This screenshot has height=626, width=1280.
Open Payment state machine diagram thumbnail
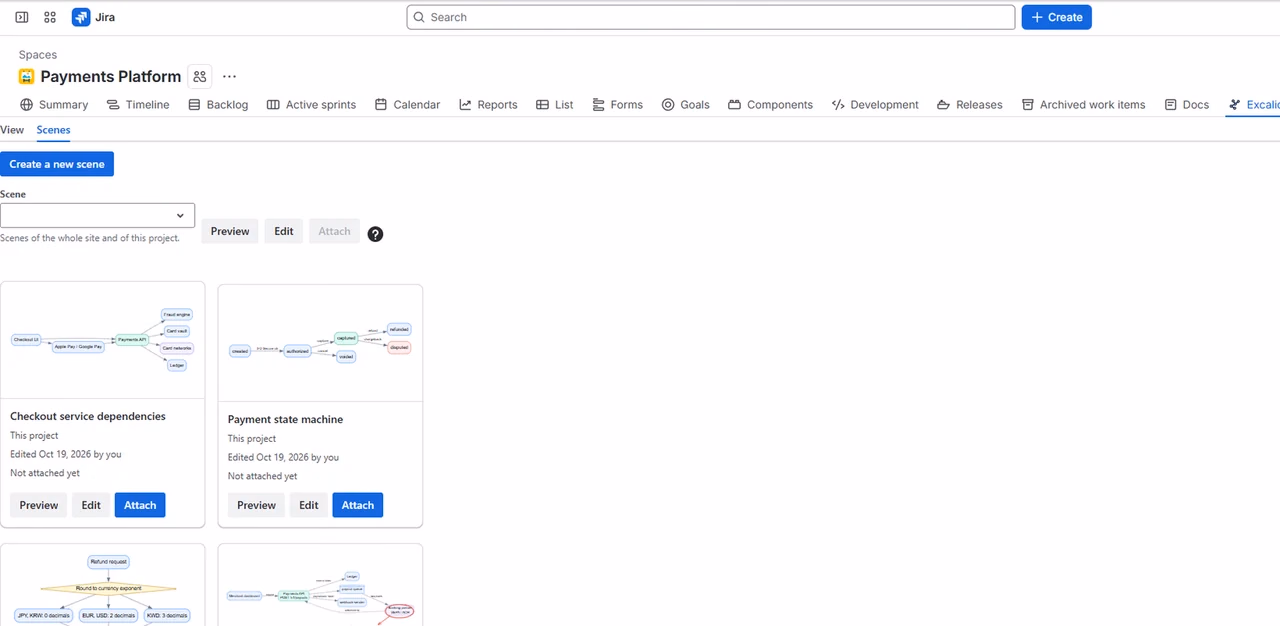(x=320, y=343)
